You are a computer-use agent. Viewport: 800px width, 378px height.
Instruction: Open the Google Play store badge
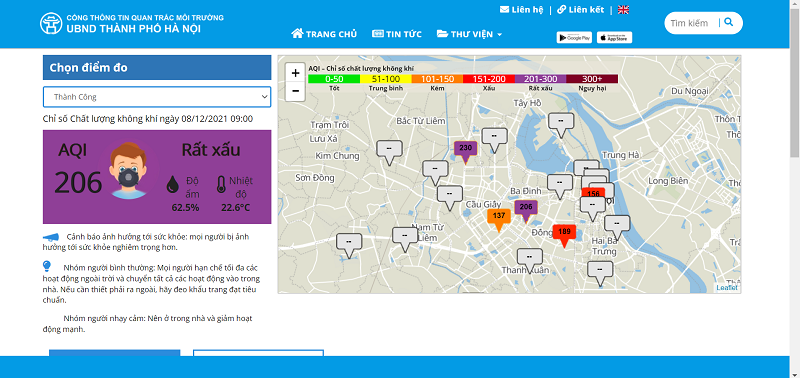point(574,37)
